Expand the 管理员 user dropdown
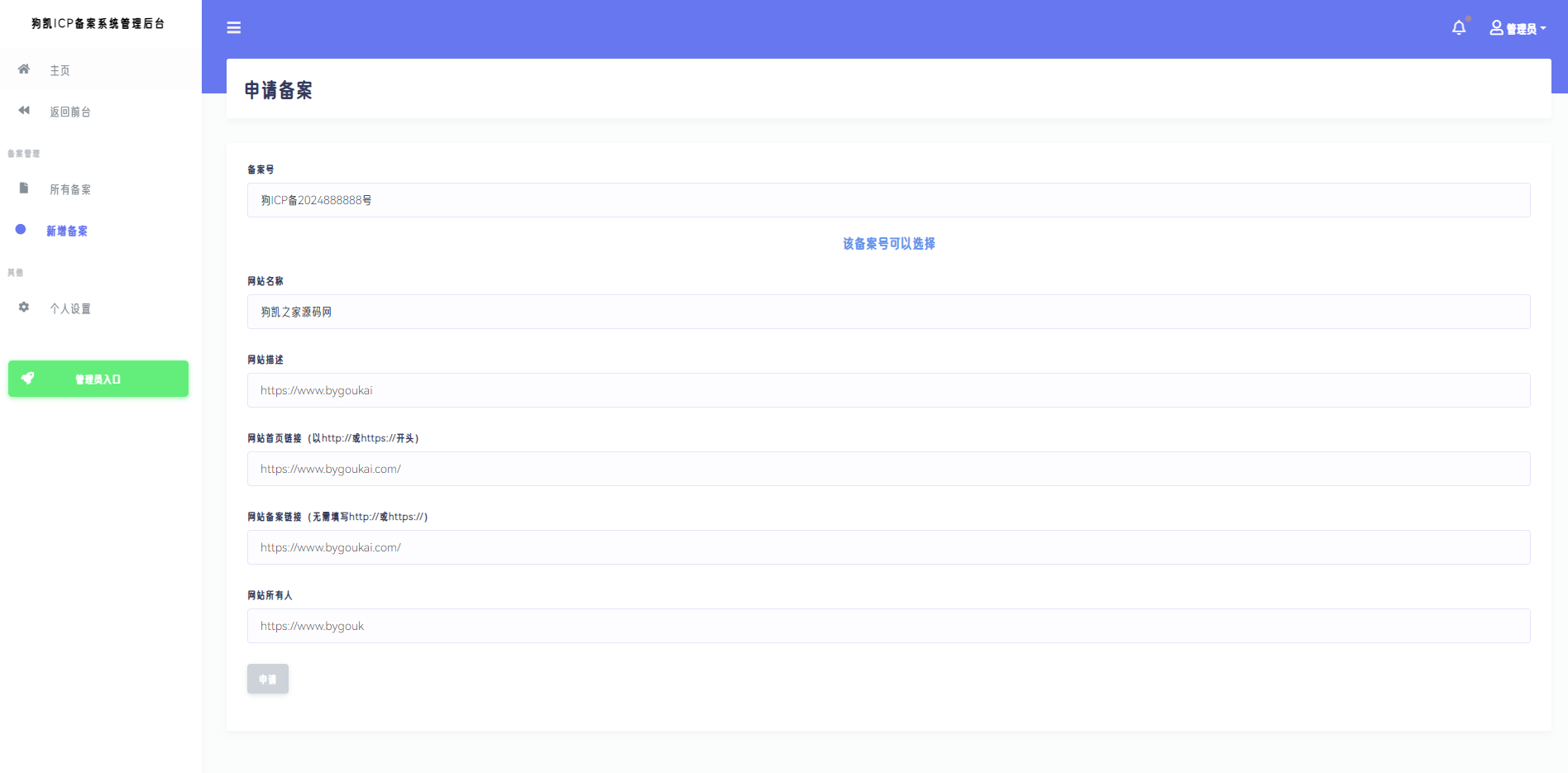This screenshot has width=1568, height=773. (1518, 29)
